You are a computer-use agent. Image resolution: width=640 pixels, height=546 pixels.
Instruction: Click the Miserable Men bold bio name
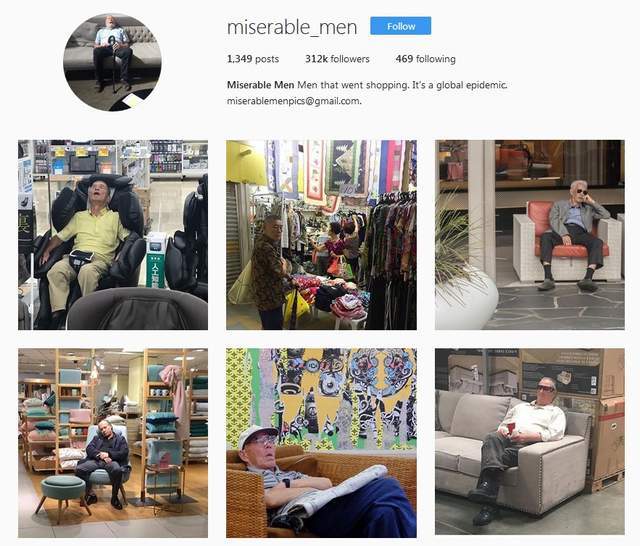coord(260,85)
